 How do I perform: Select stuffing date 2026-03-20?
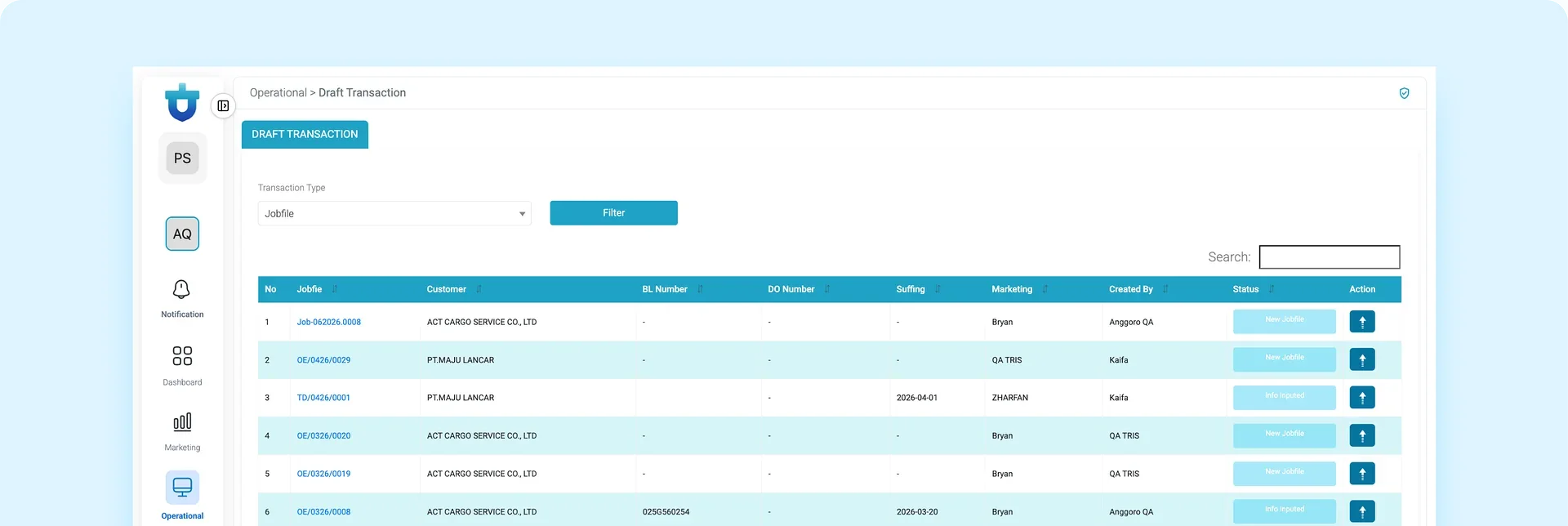pyautogui.click(x=916, y=512)
